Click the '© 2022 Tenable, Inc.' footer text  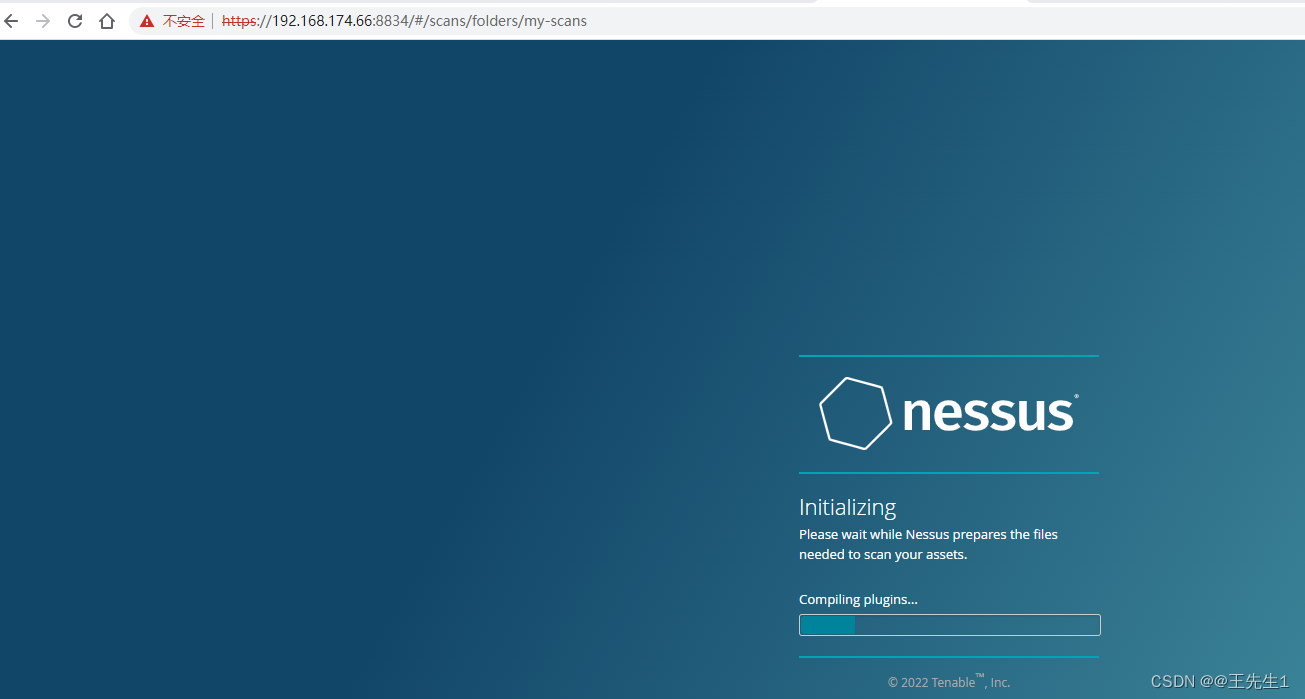[x=949, y=682]
